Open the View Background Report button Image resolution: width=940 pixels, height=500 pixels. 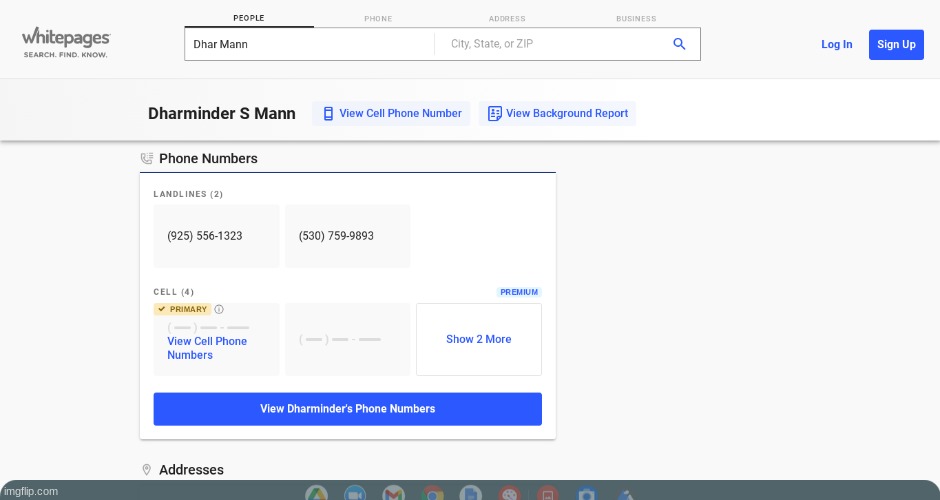557,114
